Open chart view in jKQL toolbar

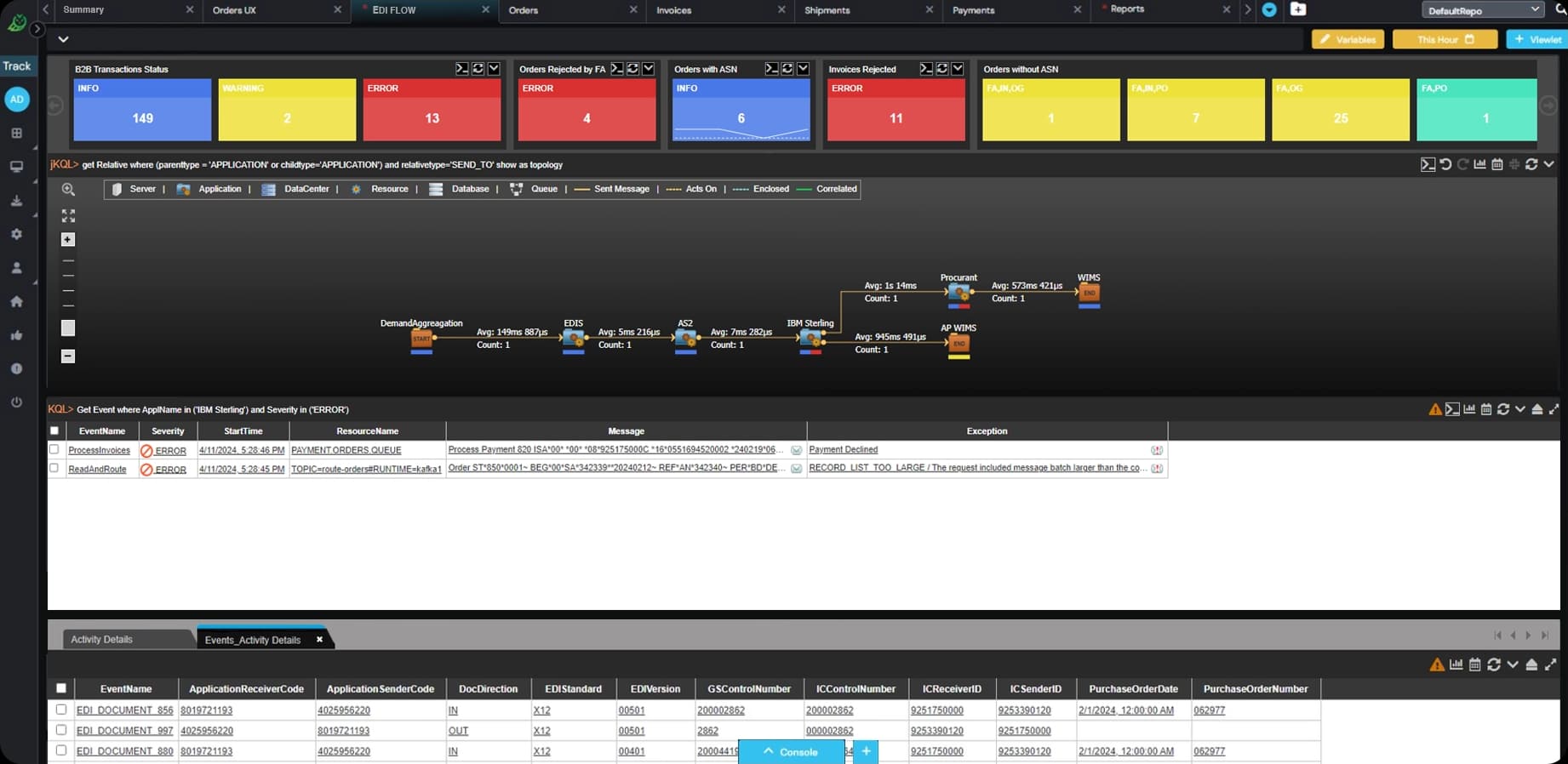(x=1479, y=164)
